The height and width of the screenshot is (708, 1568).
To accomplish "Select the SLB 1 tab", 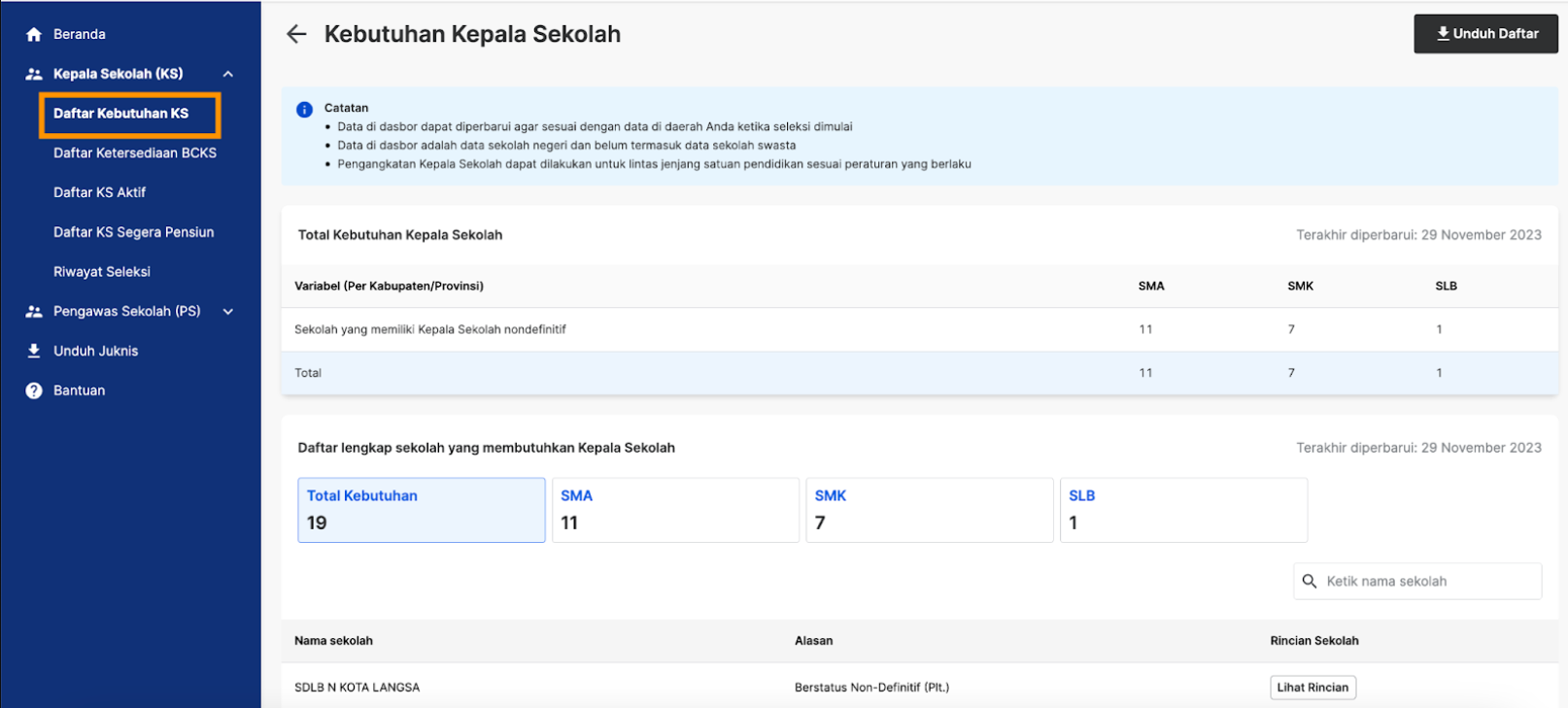I will point(1183,510).
